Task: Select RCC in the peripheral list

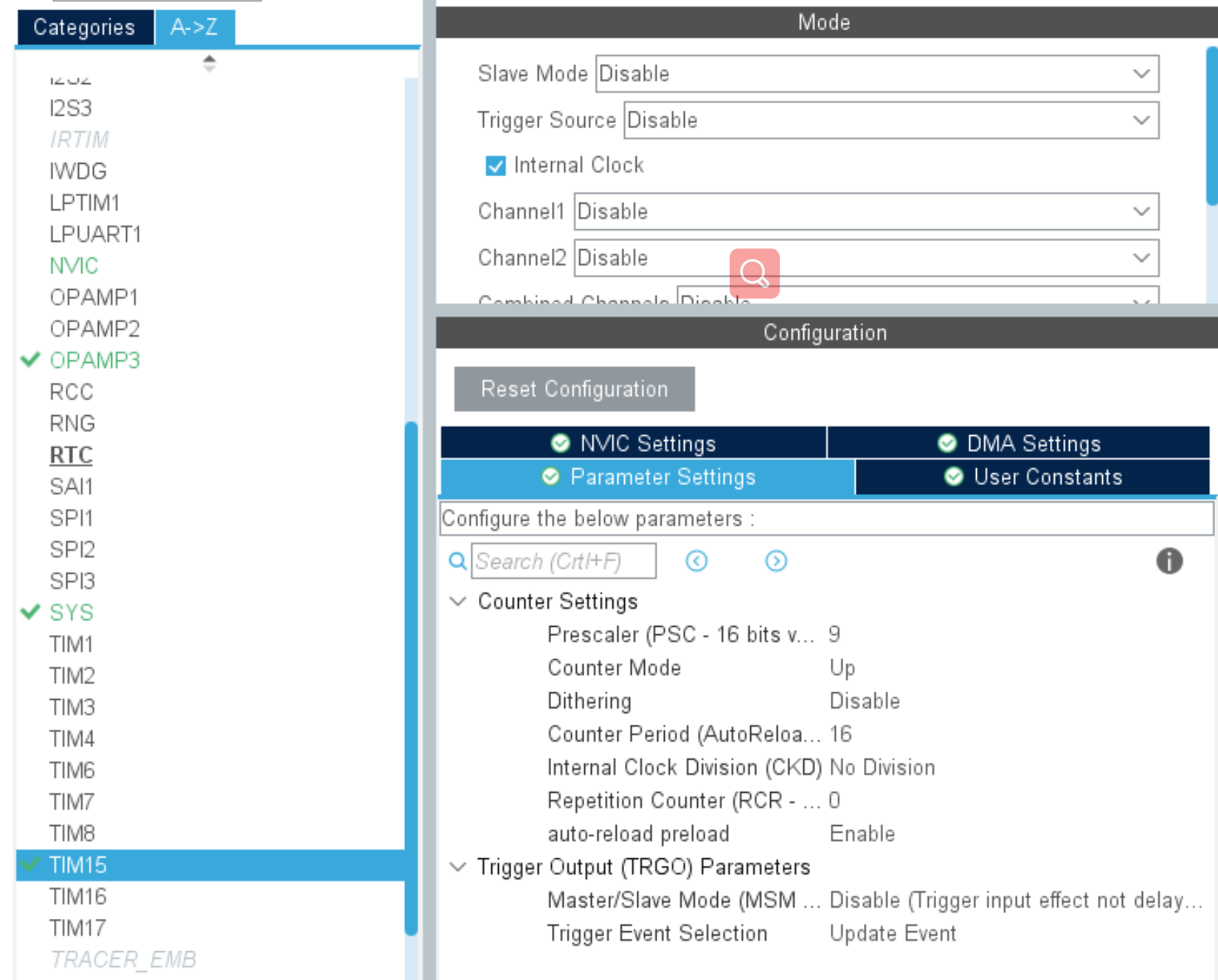Action: tap(71, 392)
